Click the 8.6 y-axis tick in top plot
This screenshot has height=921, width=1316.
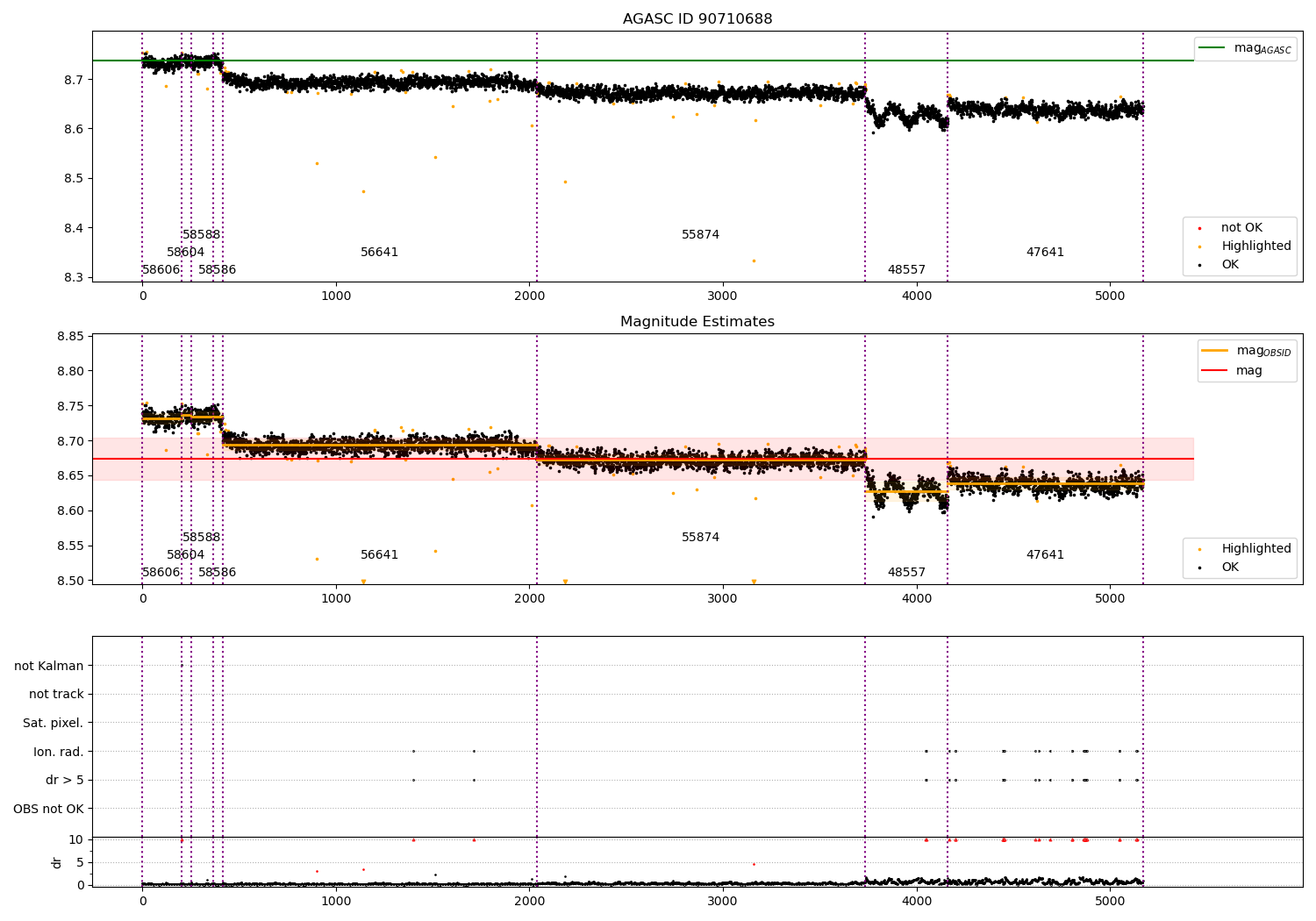74,129
